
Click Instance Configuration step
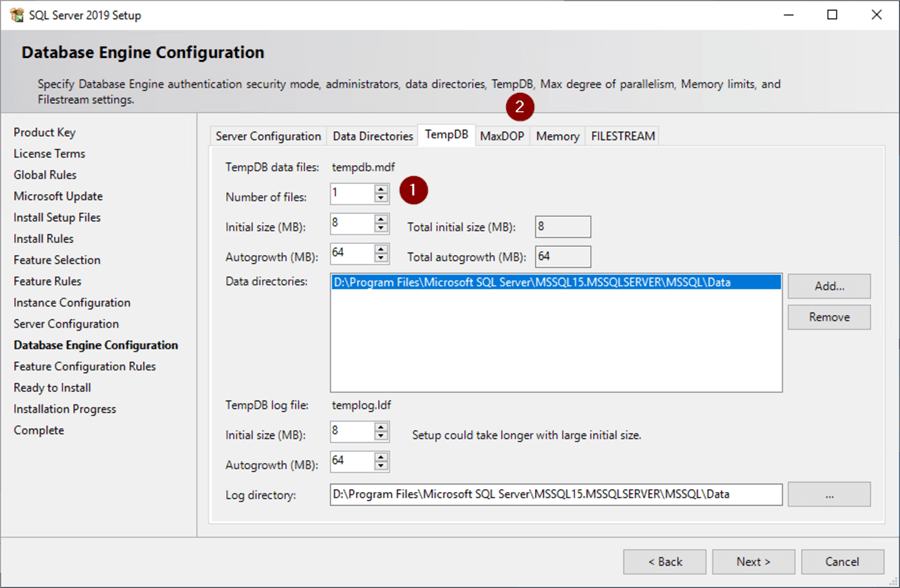click(x=72, y=302)
